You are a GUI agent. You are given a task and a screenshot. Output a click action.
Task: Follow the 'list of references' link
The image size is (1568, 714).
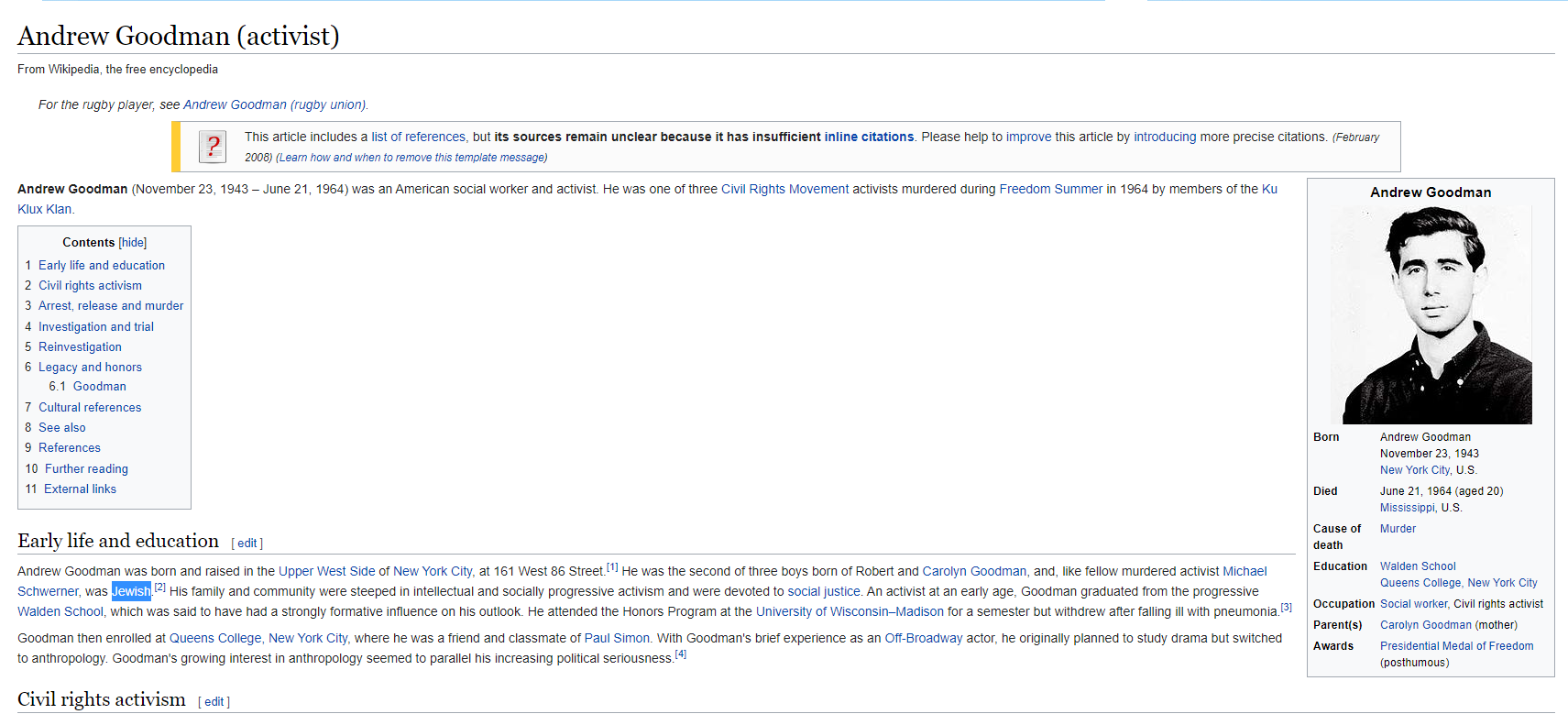419,137
